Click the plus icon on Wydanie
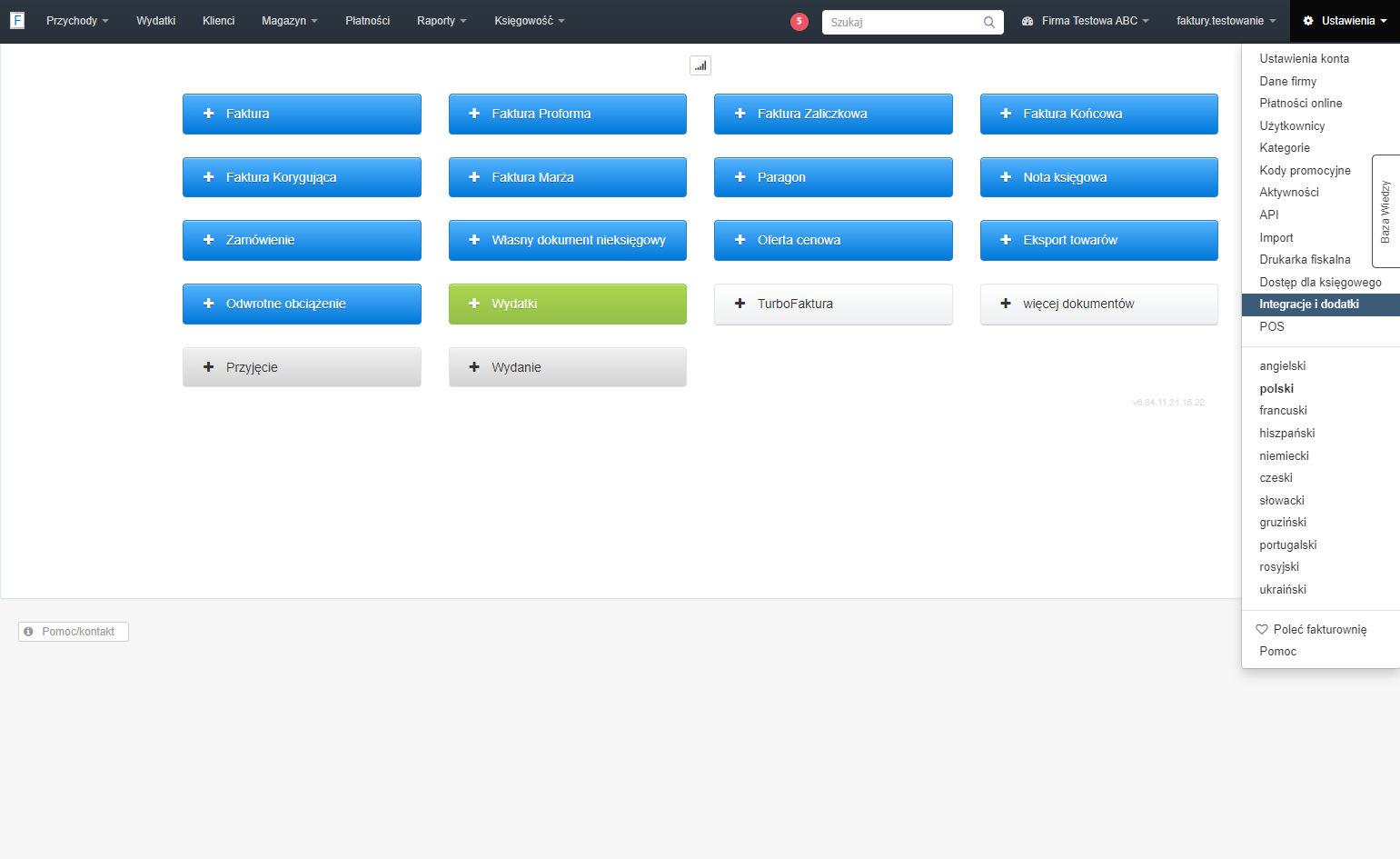The image size is (1400, 859). [474, 367]
